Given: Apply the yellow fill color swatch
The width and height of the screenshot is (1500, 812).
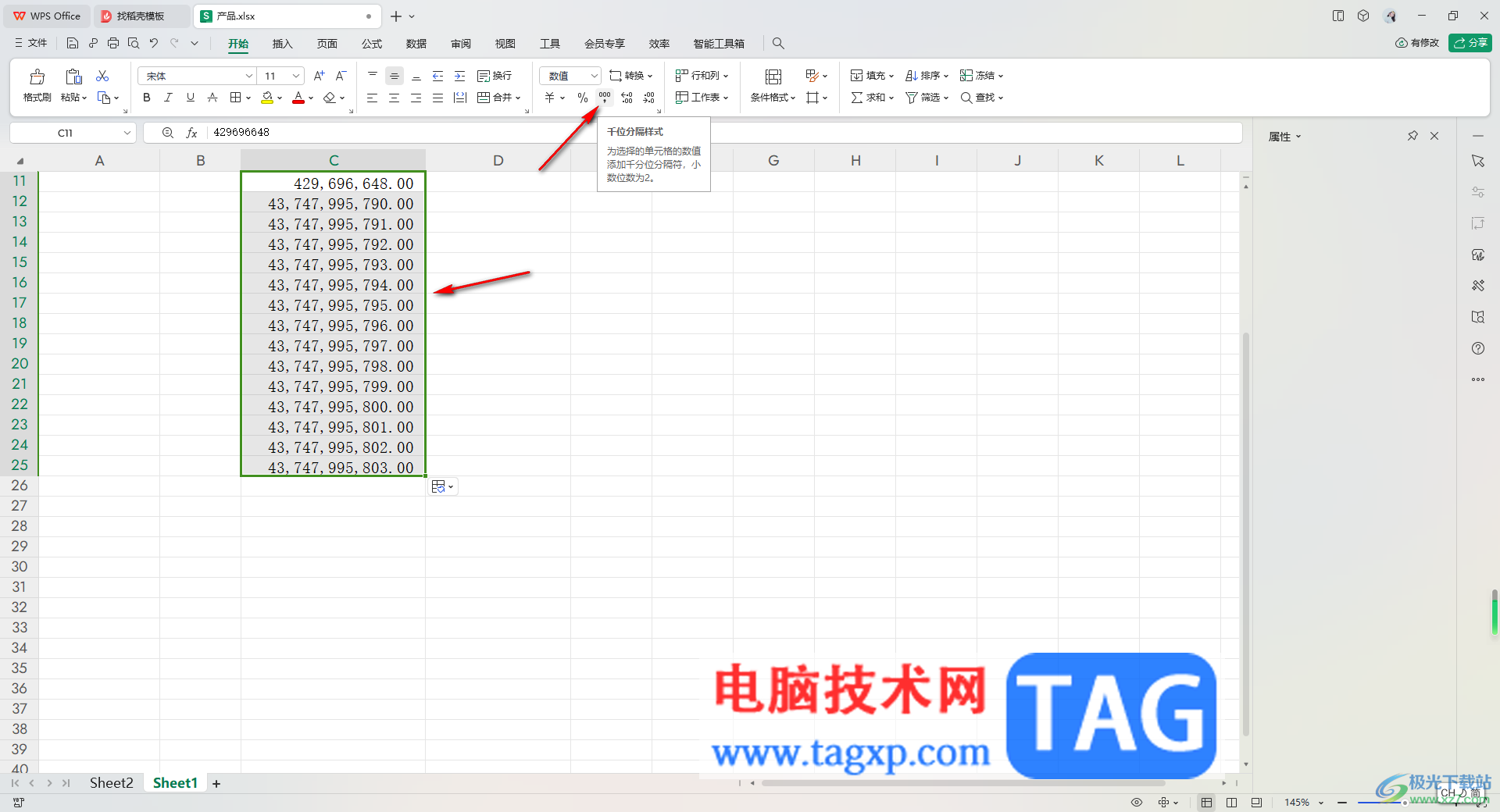Looking at the screenshot, I should point(267,98).
